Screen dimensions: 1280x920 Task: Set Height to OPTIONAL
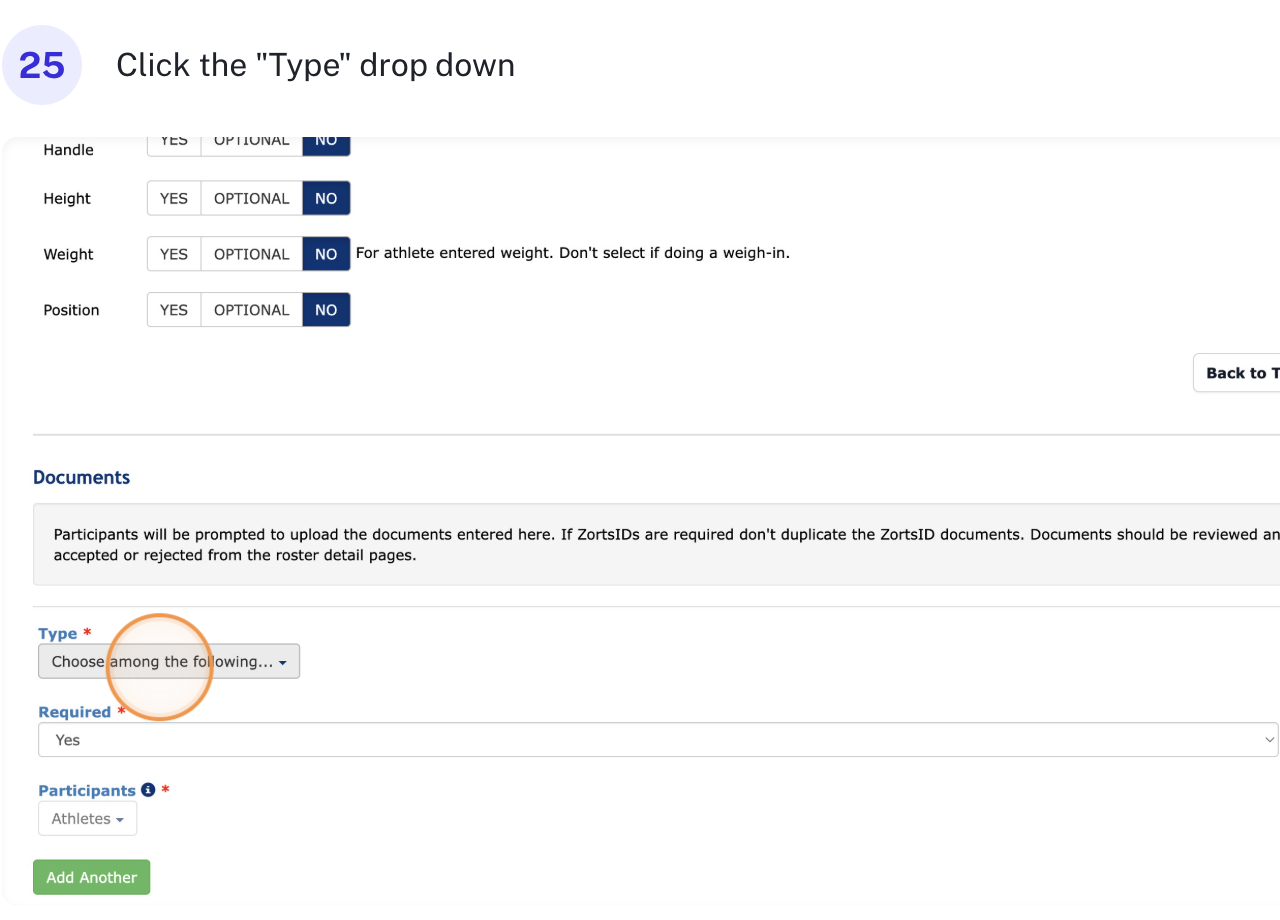pyautogui.click(x=251, y=198)
